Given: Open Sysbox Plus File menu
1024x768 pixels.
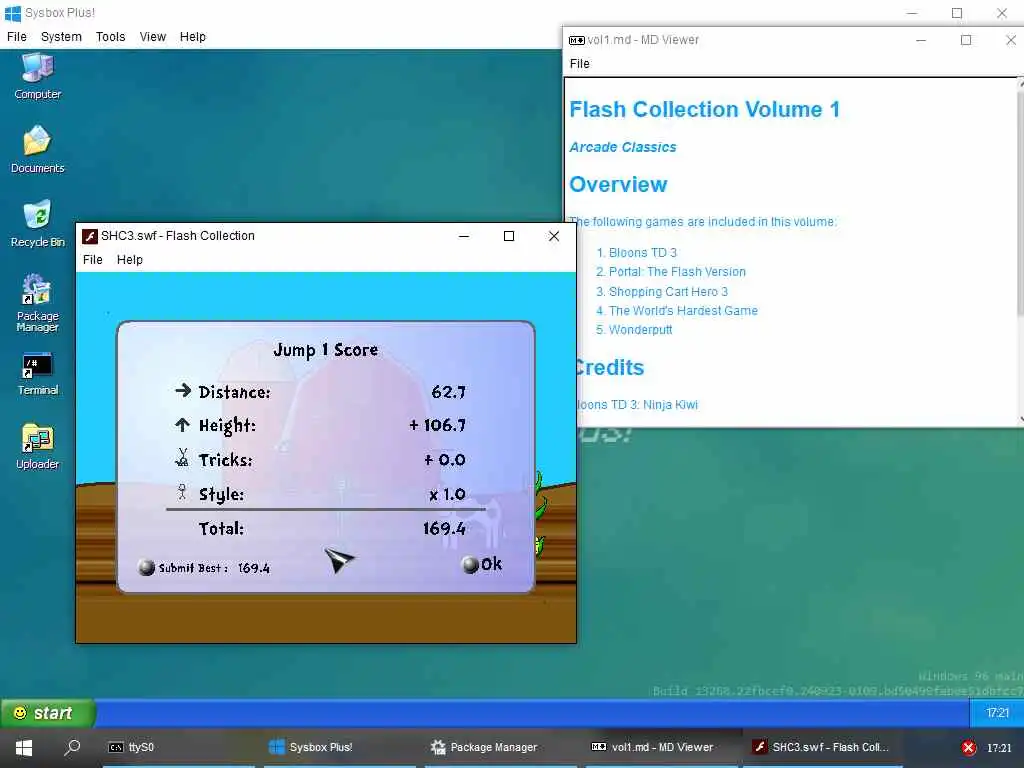Looking at the screenshot, I should pos(17,37).
